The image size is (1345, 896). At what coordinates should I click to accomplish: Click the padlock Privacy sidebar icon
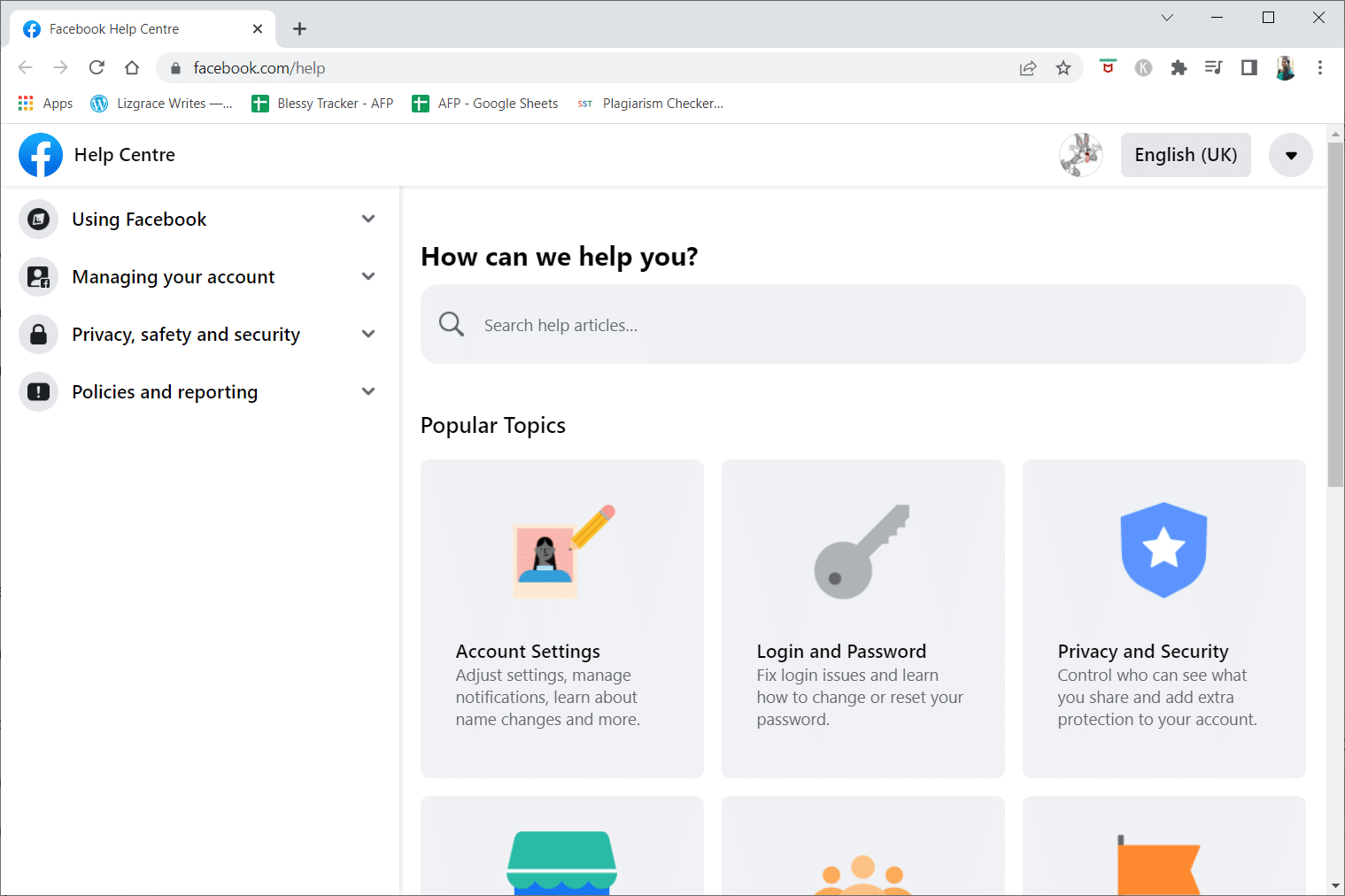point(39,335)
